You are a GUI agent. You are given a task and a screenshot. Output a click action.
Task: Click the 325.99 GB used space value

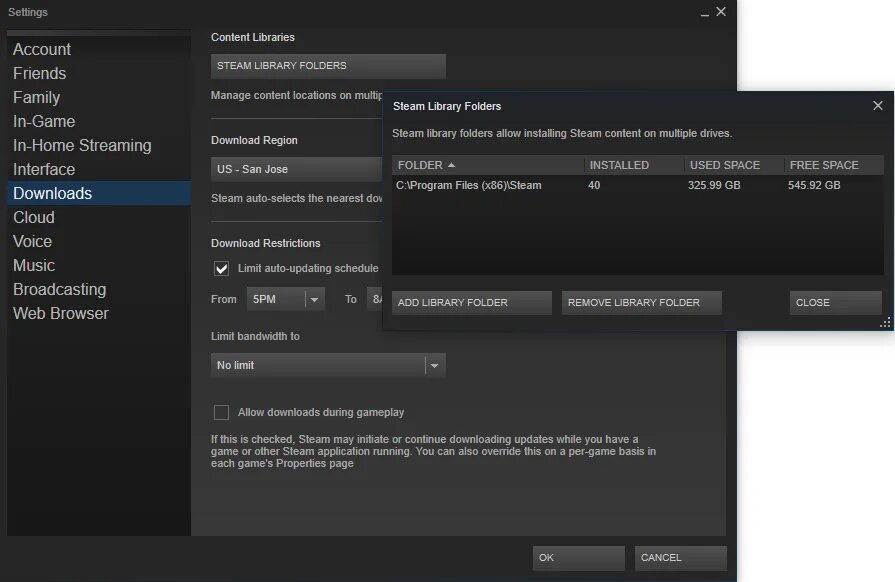tap(714, 185)
